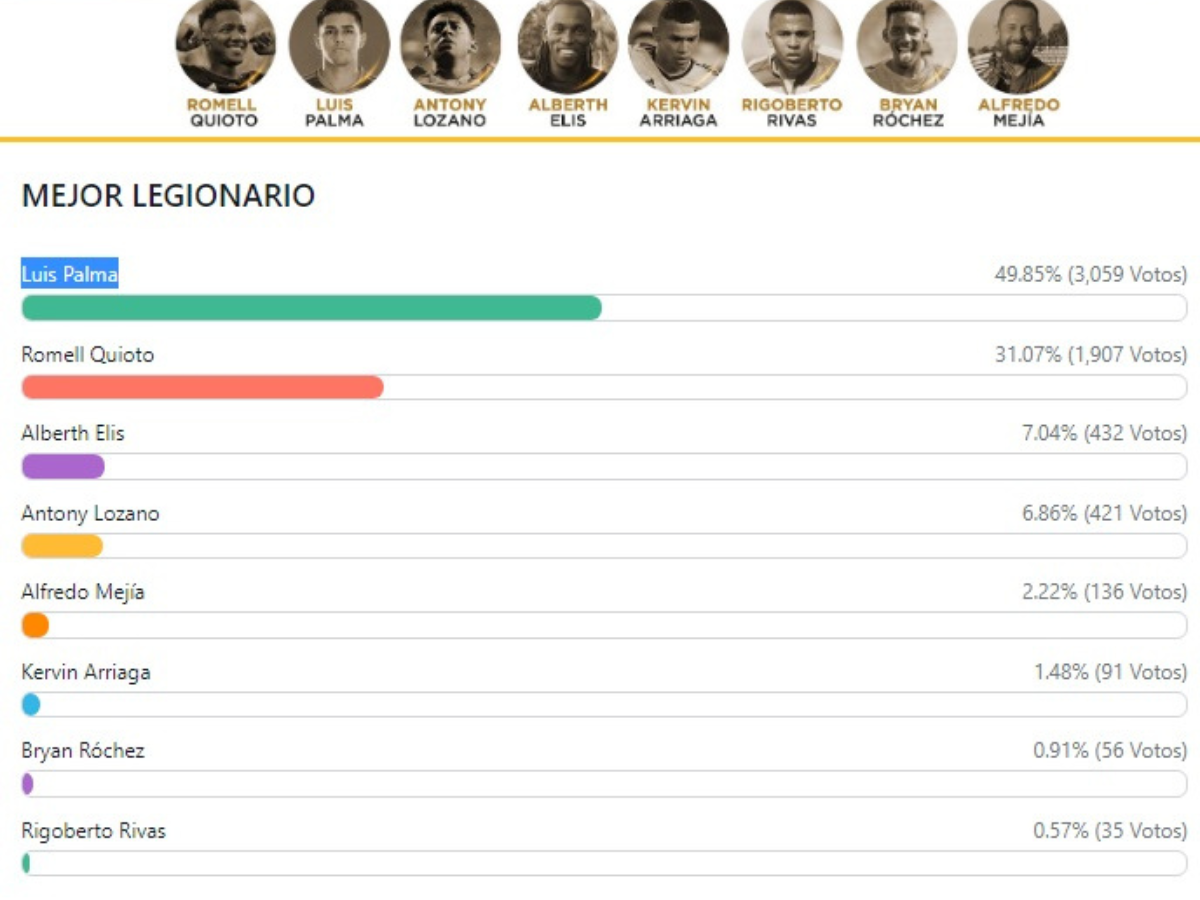1200x900 pixels.
Task: Click the Romell Quioto poll label
Action: [88, 355]
